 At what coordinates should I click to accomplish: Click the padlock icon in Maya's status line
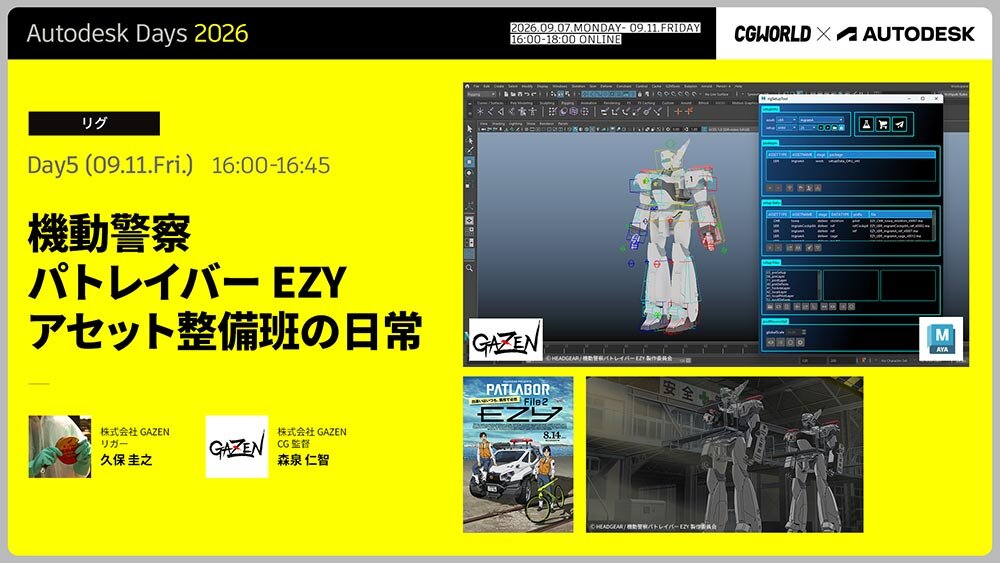640,94
